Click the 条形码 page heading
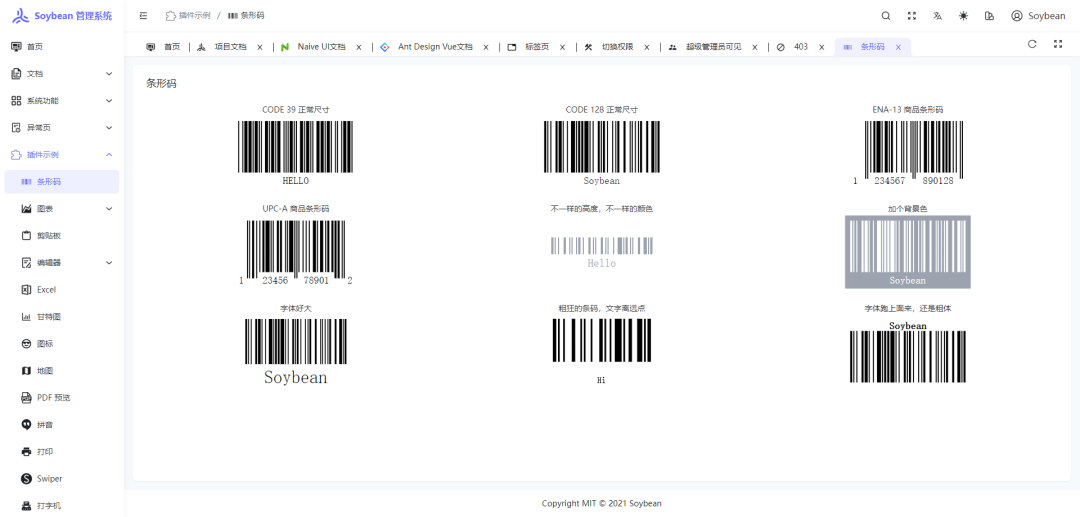This screenshot has height=517, width=1080. [x=161, y=83]
